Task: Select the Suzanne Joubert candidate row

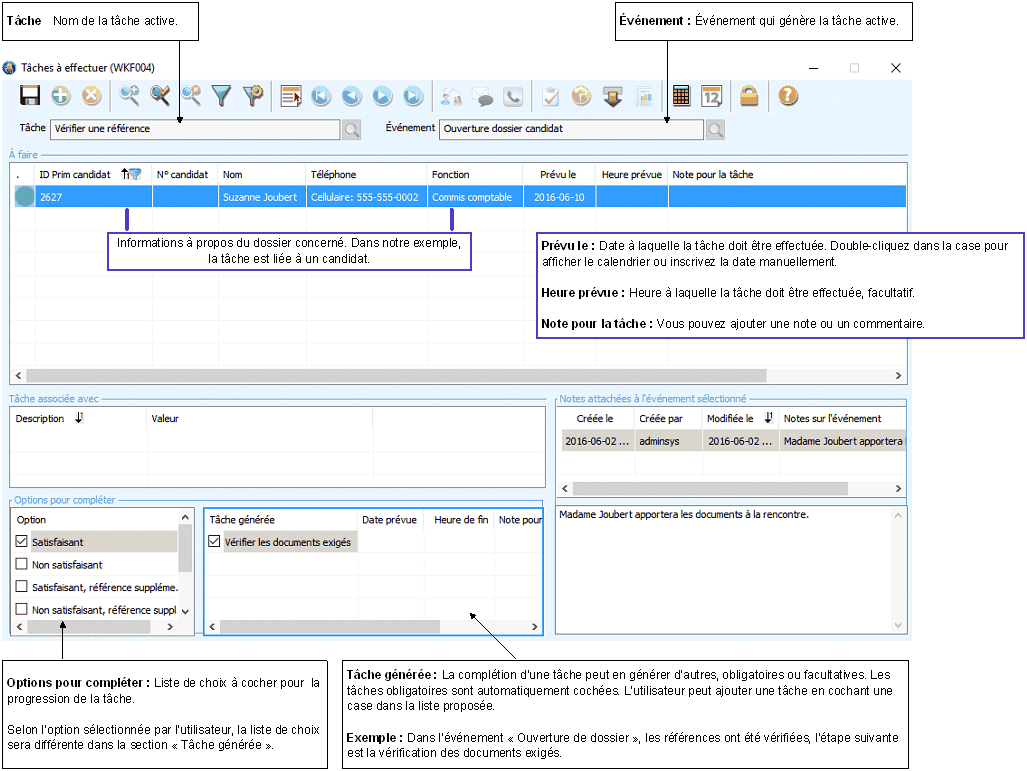Action: 259,197
